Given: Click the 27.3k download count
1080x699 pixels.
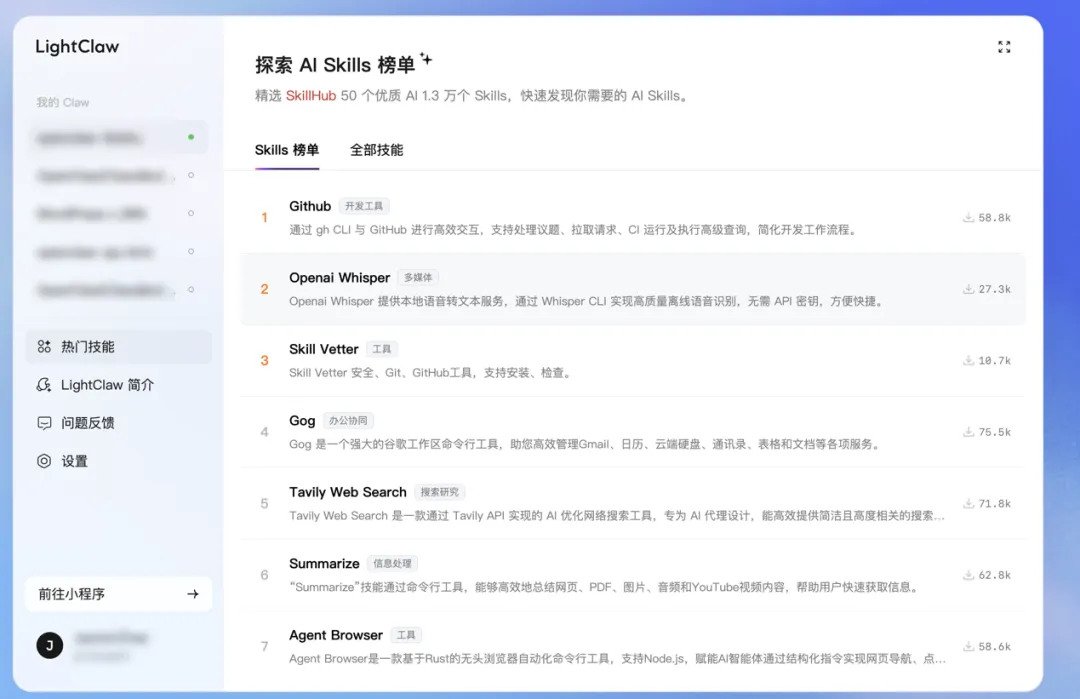Looking at the screenshot, I should [995, 289].
